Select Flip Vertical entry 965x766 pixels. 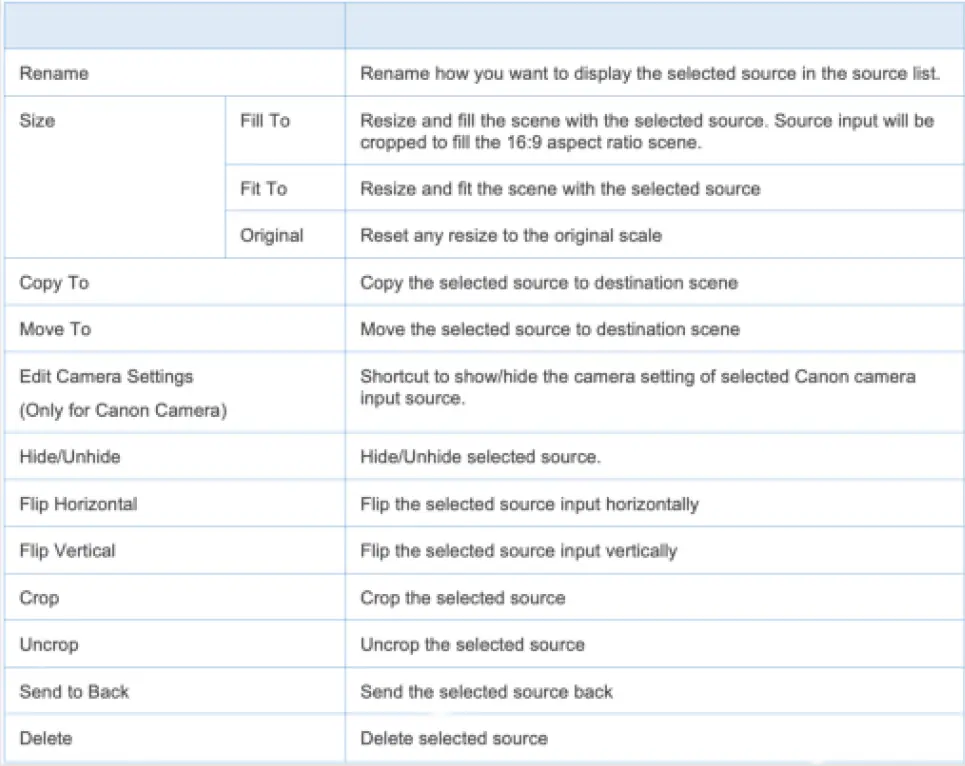click(x=64, y=551)
